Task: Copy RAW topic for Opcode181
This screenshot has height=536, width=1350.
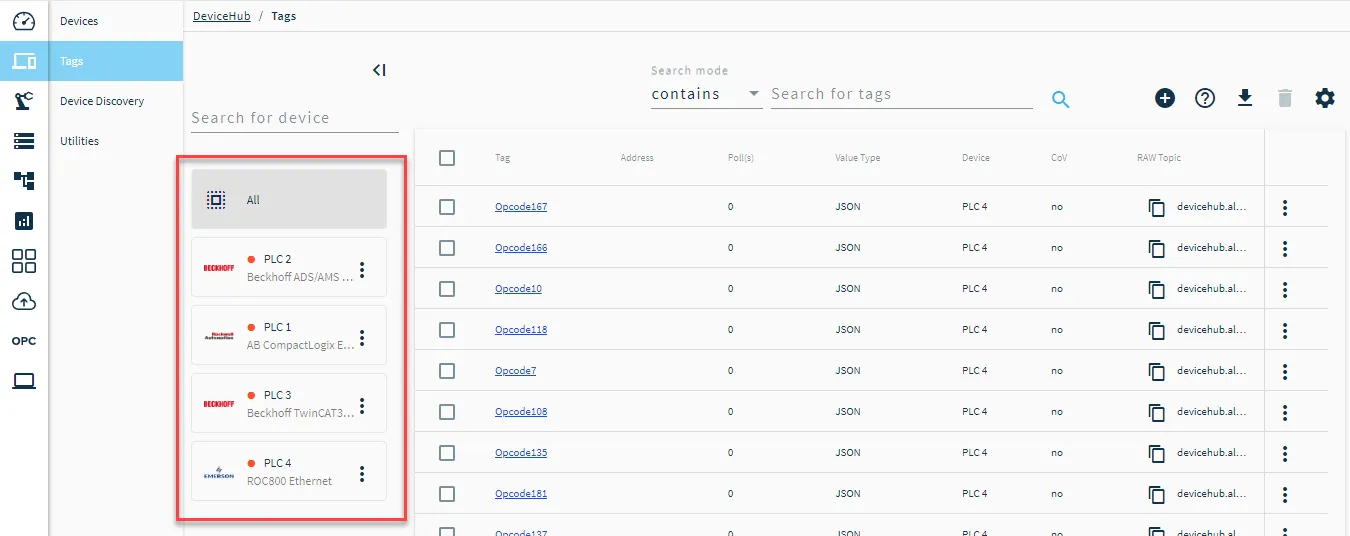Action: [x=1157, y=495]
